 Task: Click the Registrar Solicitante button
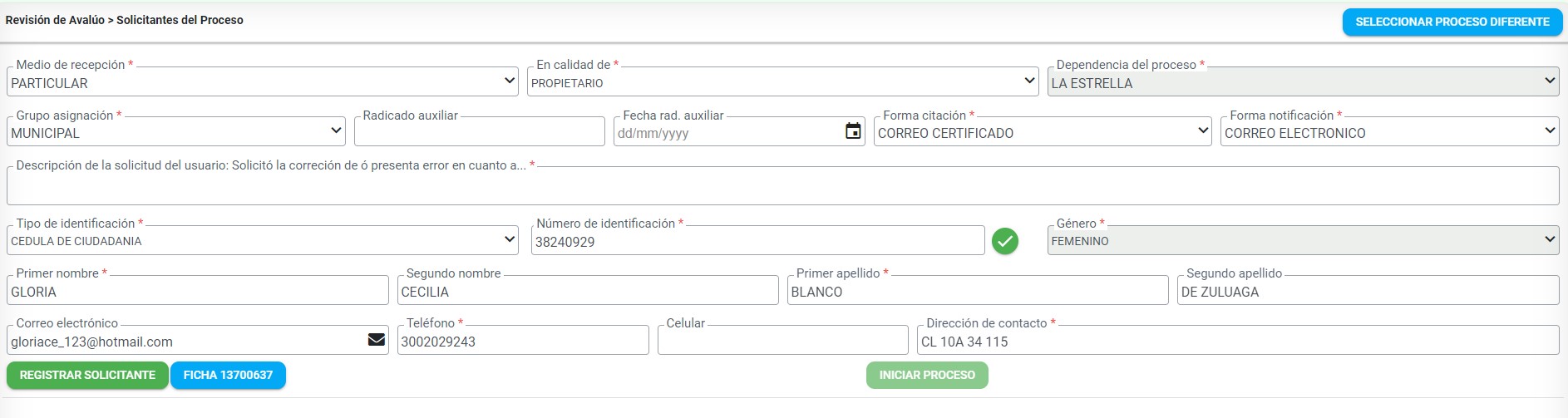[87, 376]
